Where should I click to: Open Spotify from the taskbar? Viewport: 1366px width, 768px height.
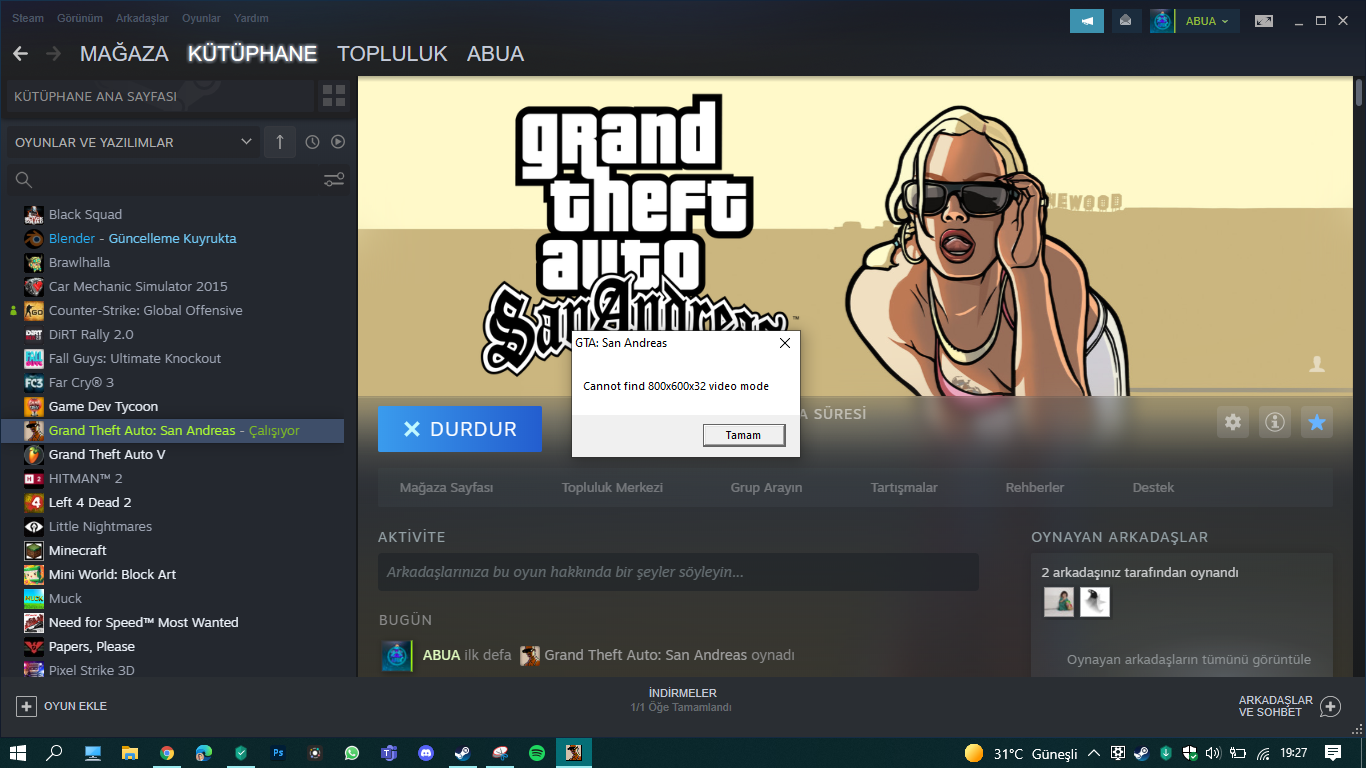(537, 753)
